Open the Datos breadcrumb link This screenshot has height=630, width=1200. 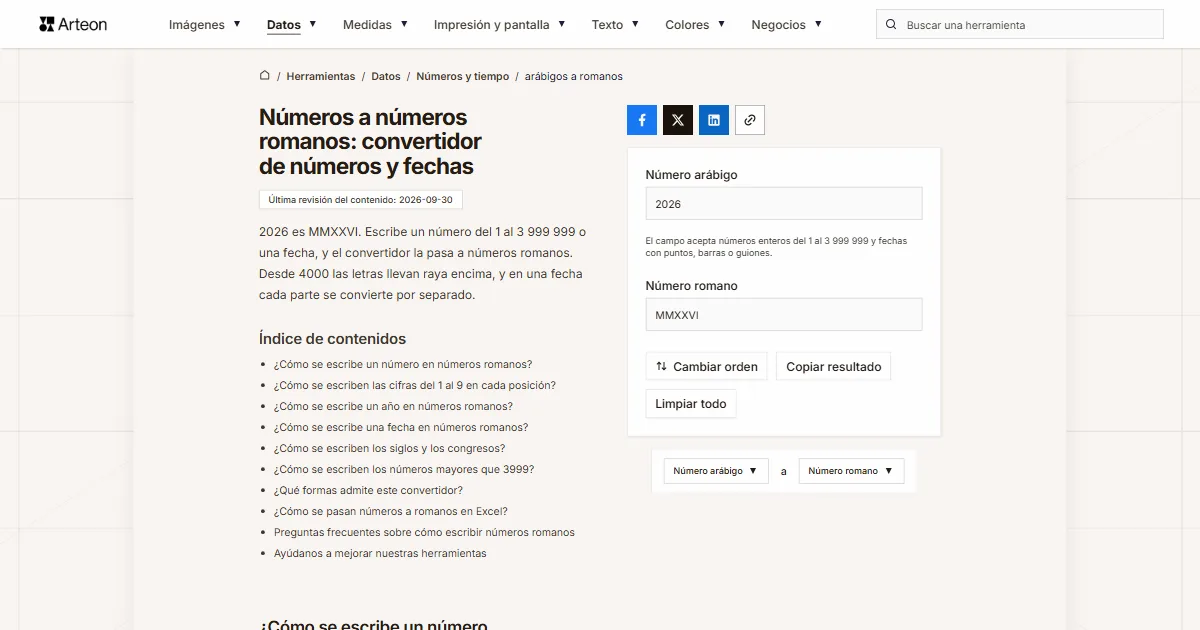[x=386, y=76]
